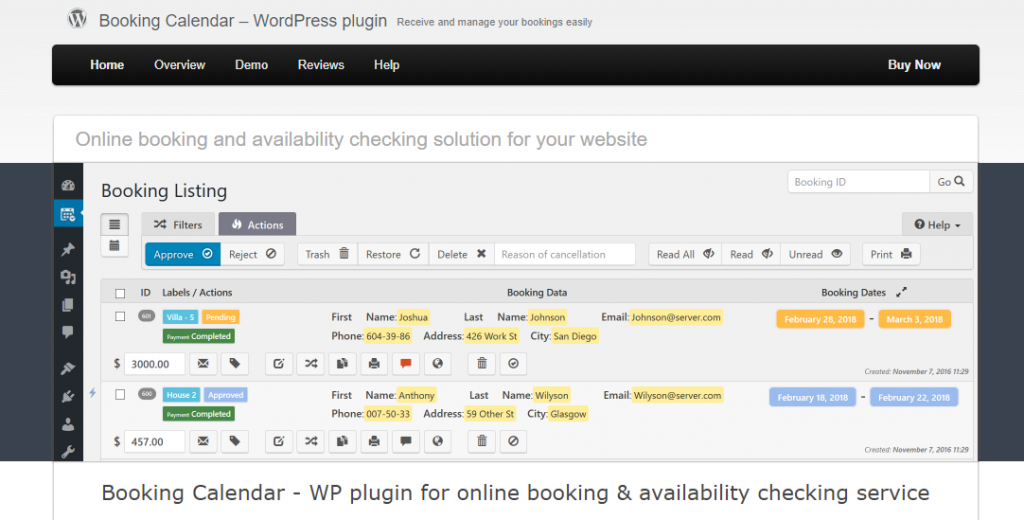
Task: Click the Restore button
Action: pos(393,254)
